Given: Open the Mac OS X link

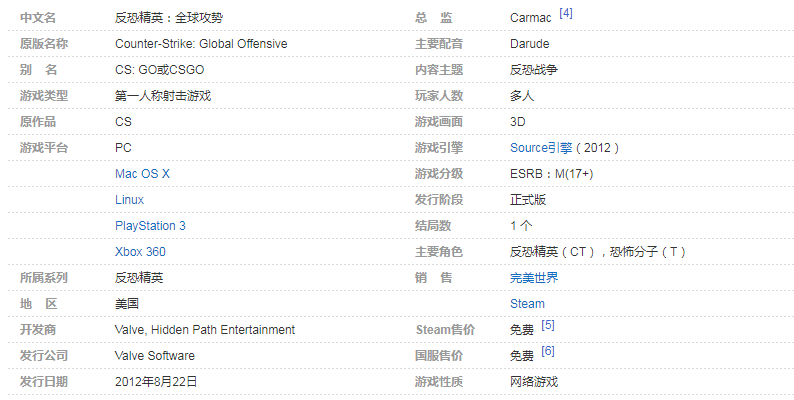Looking at the screenshot, I should tap(142, 174).
